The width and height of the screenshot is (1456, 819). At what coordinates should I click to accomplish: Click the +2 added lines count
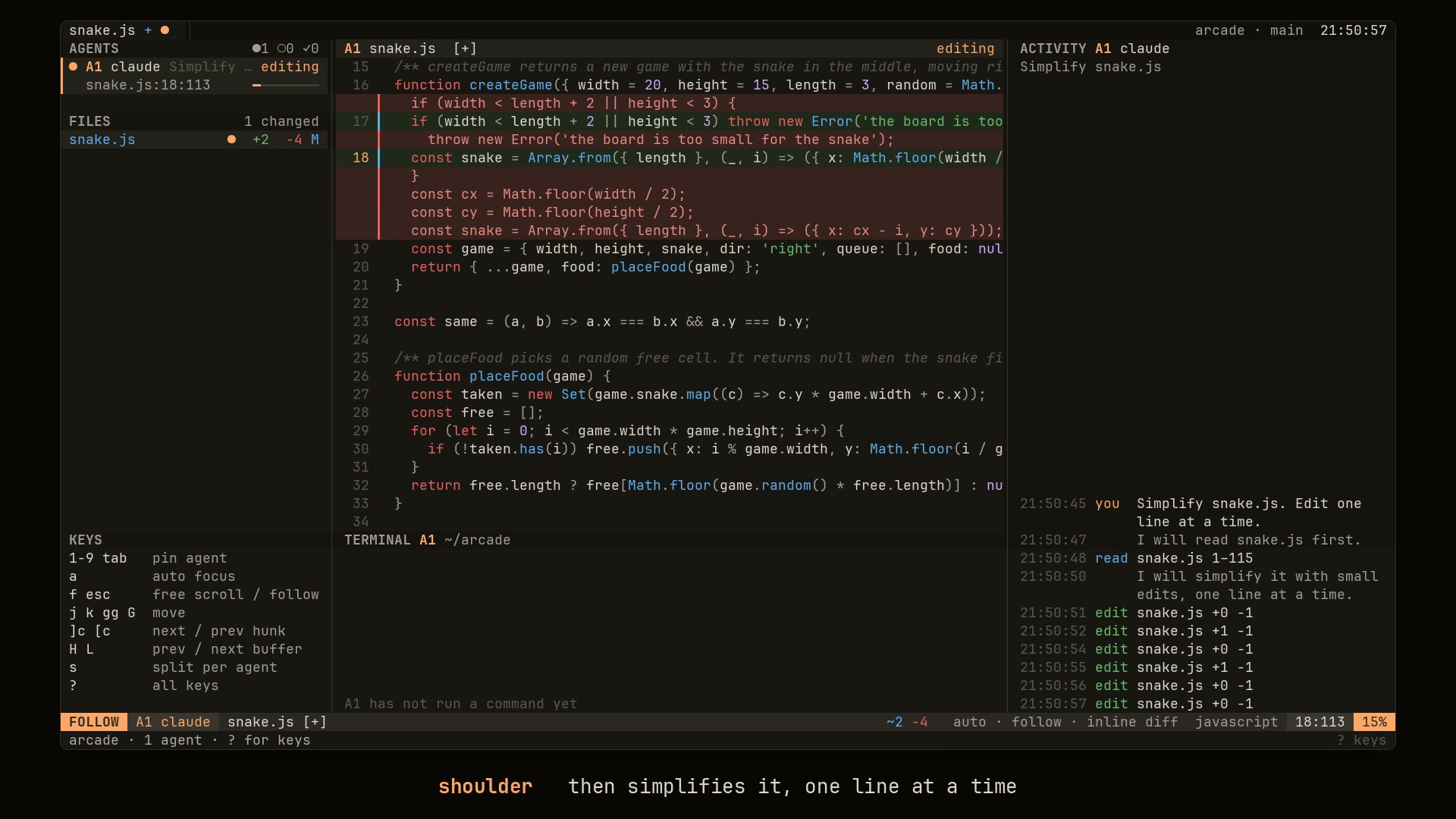coord(261,140)
